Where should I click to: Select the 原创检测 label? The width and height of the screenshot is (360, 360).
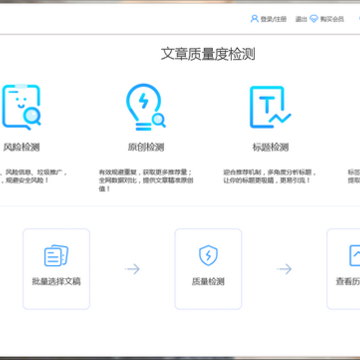click(146, 147)
